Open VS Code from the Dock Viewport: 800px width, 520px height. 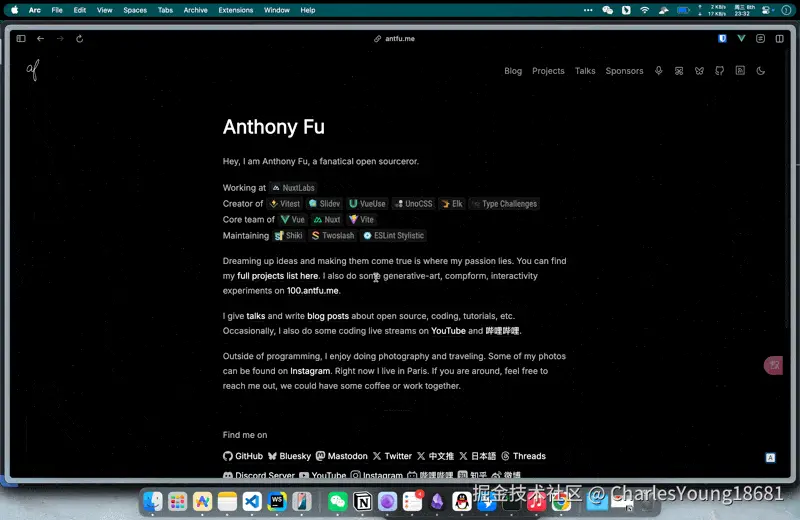(252, 502)
